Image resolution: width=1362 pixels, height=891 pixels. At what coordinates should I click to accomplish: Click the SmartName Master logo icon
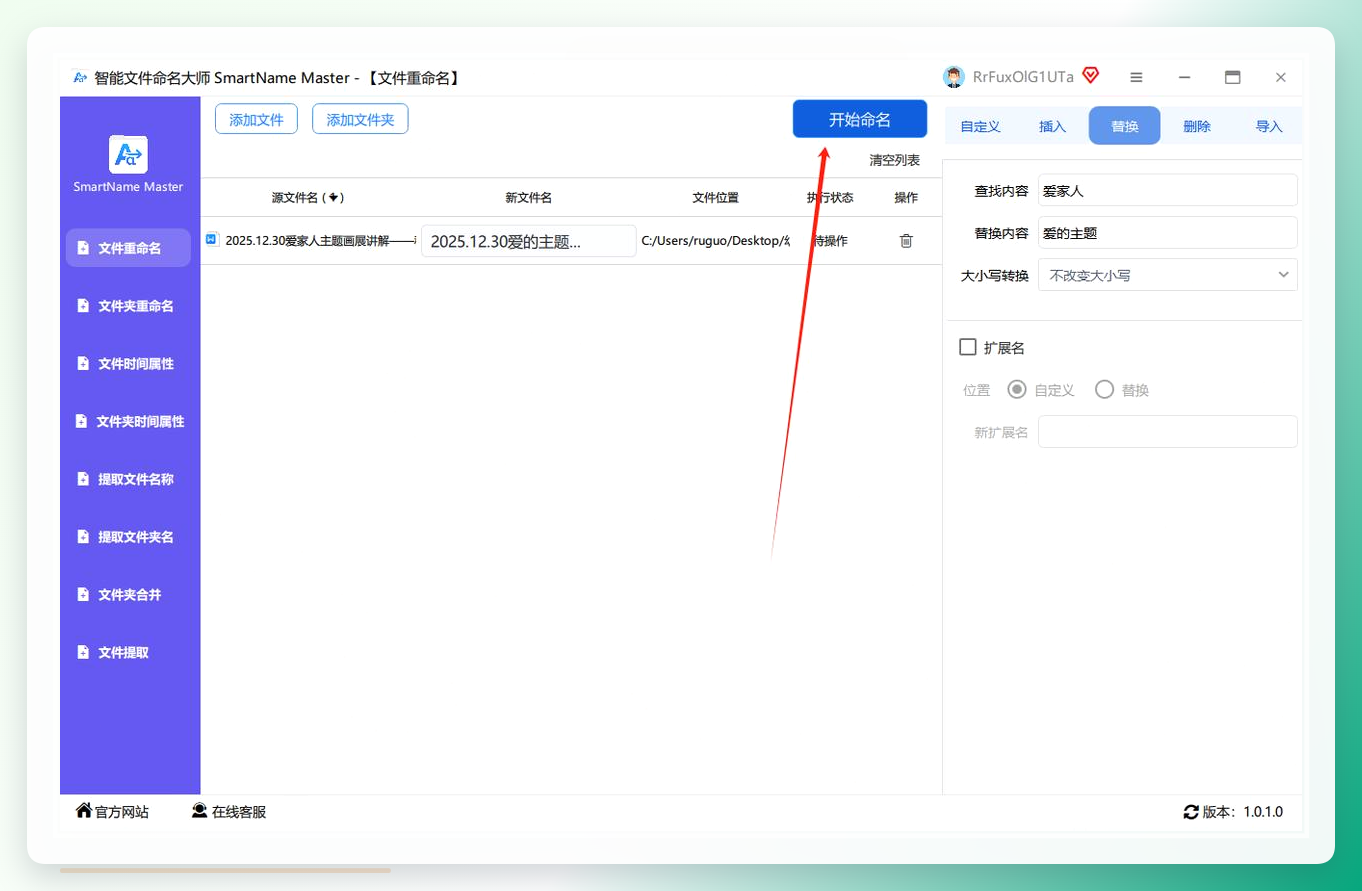pyautogui.click(x=128, y=154)
